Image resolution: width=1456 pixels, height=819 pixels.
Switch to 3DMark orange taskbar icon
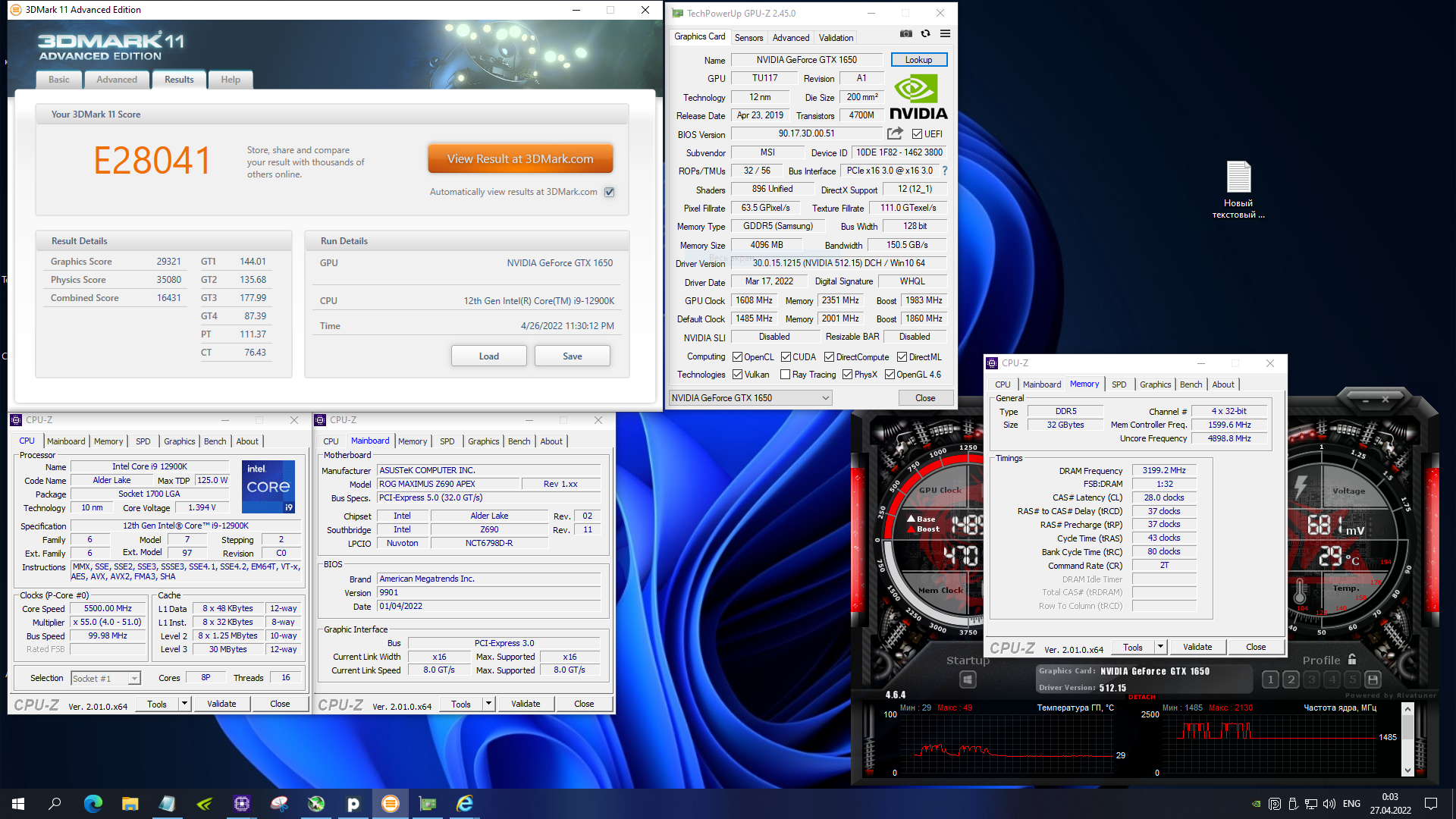(390, 804)
